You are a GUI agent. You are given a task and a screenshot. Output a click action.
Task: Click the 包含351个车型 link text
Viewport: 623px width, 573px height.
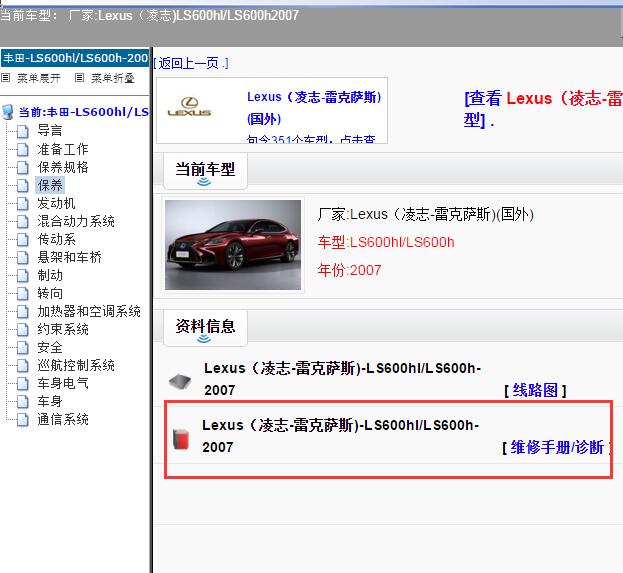[x=311, y=139]
